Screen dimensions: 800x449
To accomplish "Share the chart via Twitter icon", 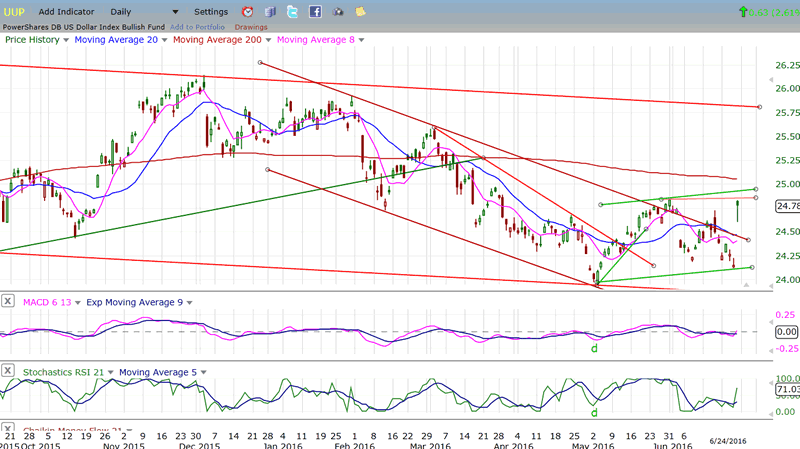I will 292,12.
